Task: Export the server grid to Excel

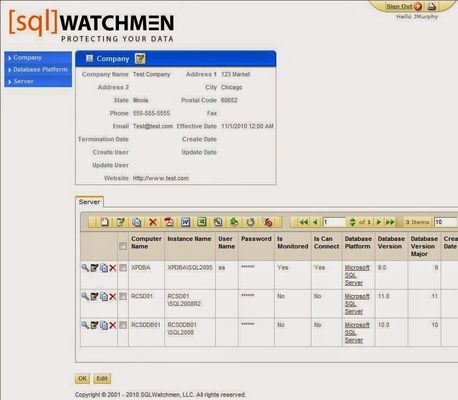Action: click(x=202, y=222)
